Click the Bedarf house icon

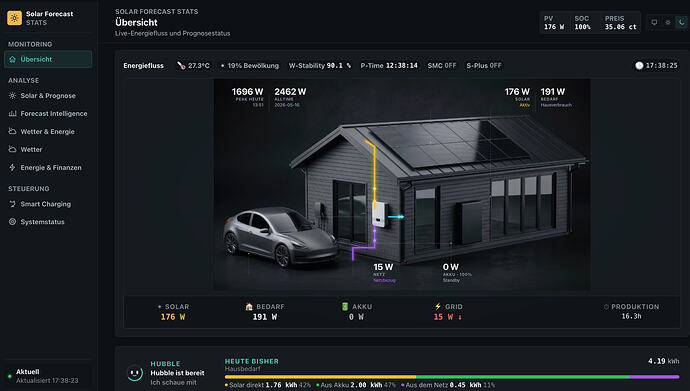pyautogui.click(x=249, y=307)
